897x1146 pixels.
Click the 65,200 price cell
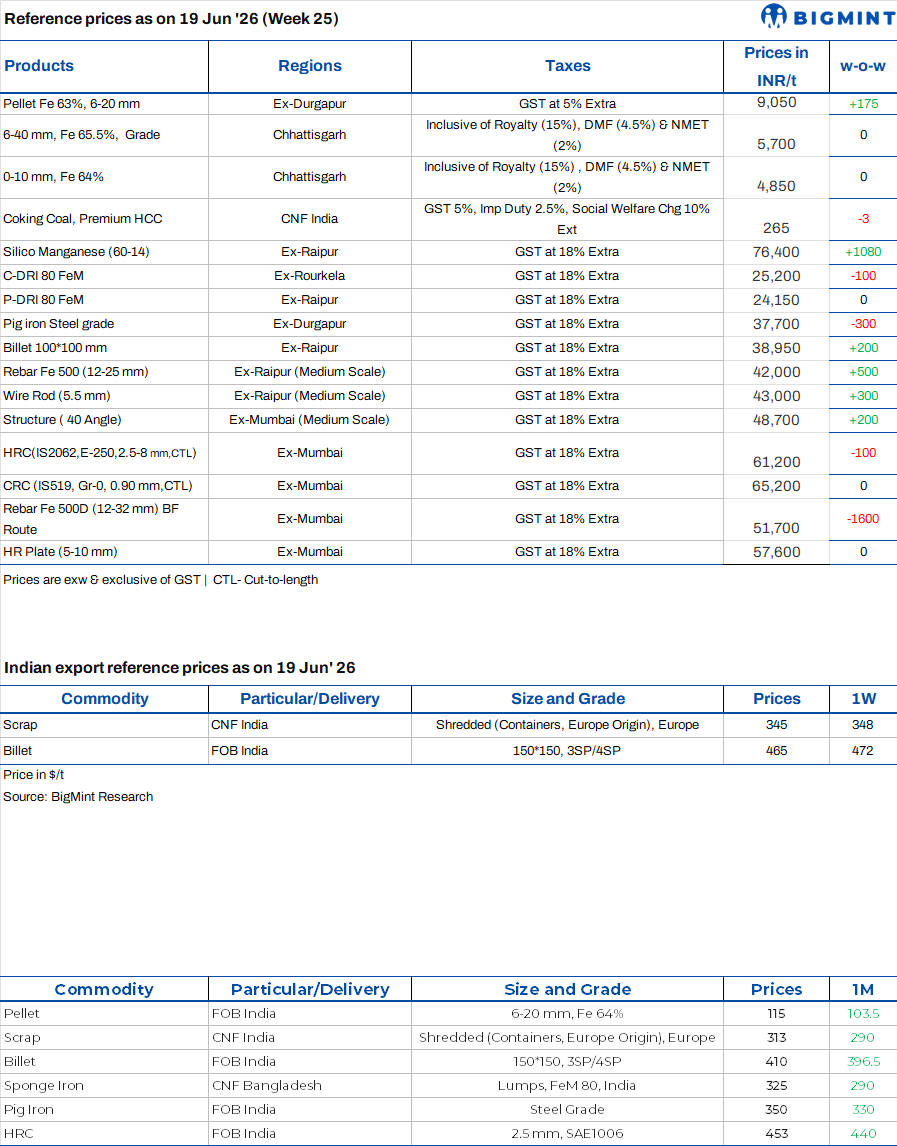point(776,487)
